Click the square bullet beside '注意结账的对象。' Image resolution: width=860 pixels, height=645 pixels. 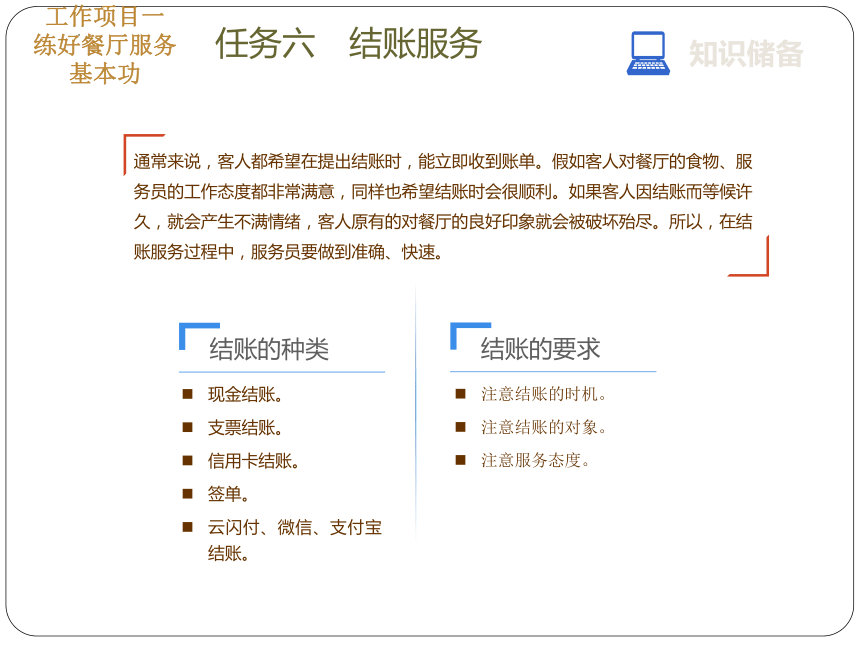(461, 427)
